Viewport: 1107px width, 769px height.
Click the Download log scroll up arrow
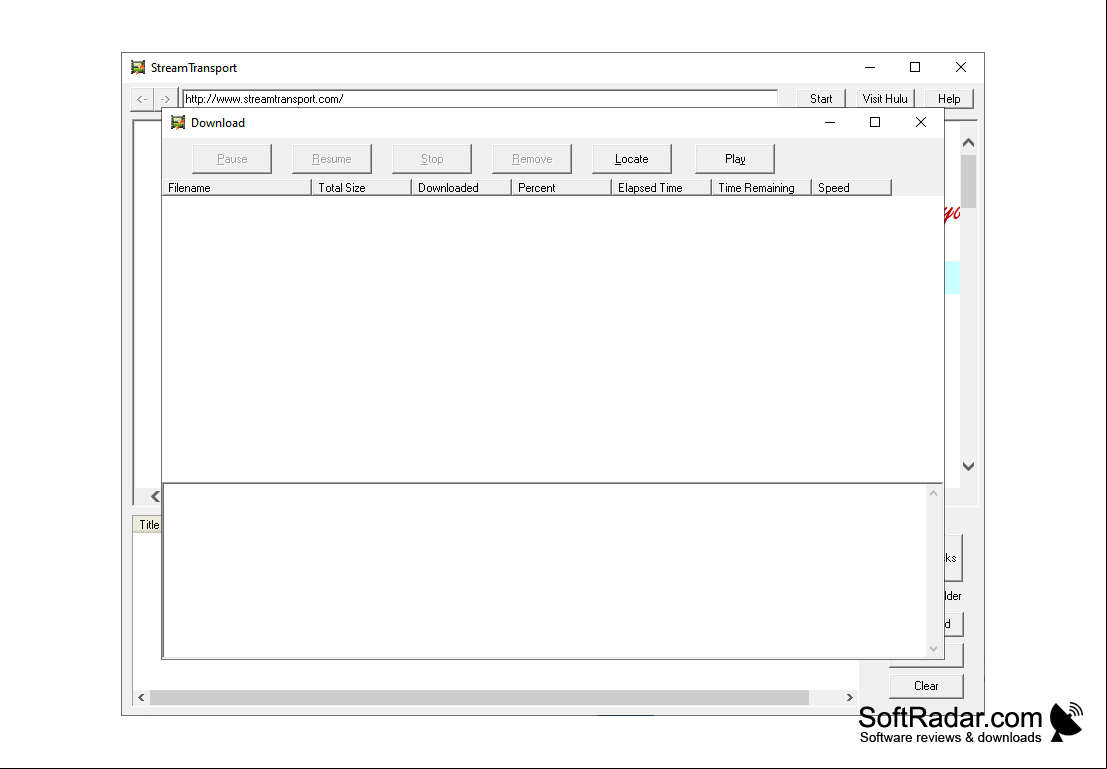(x=933, y=494)
